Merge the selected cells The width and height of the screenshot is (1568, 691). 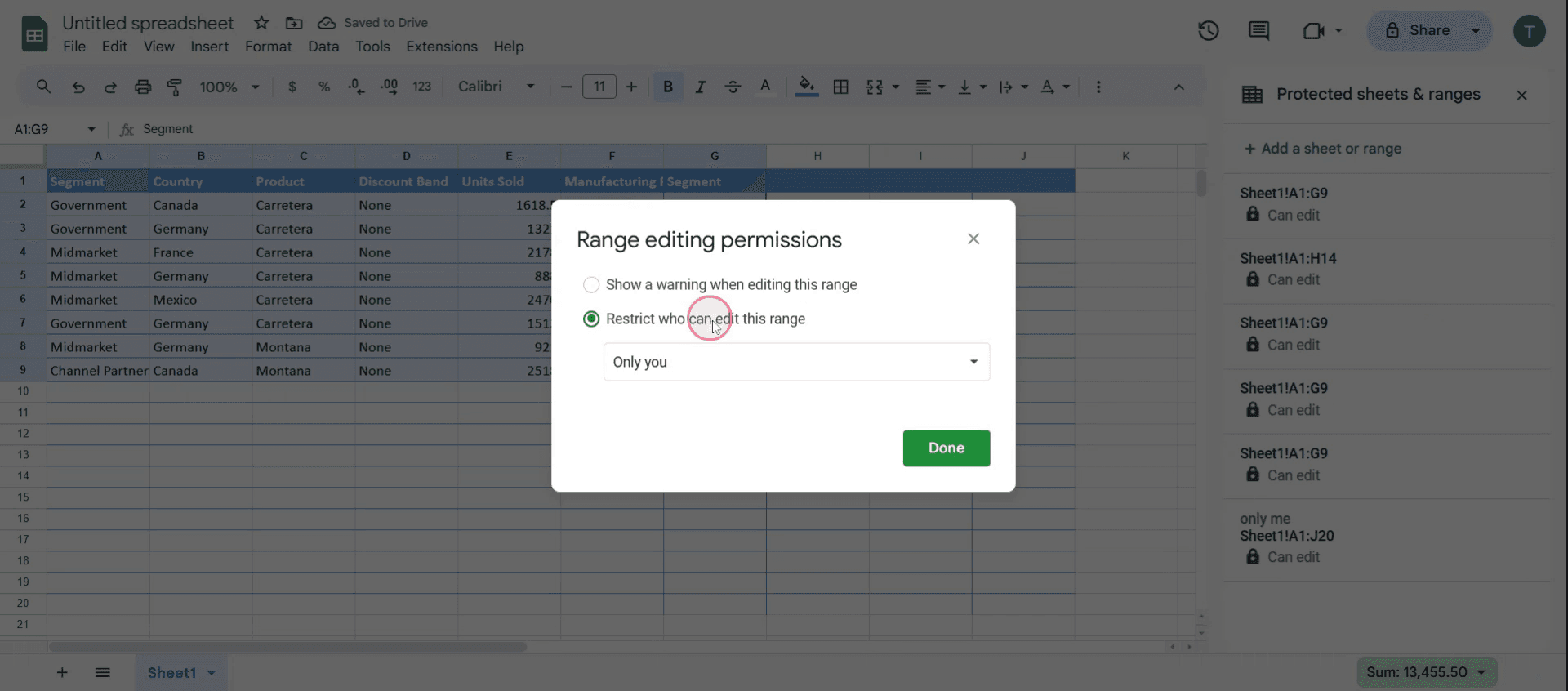874,87
